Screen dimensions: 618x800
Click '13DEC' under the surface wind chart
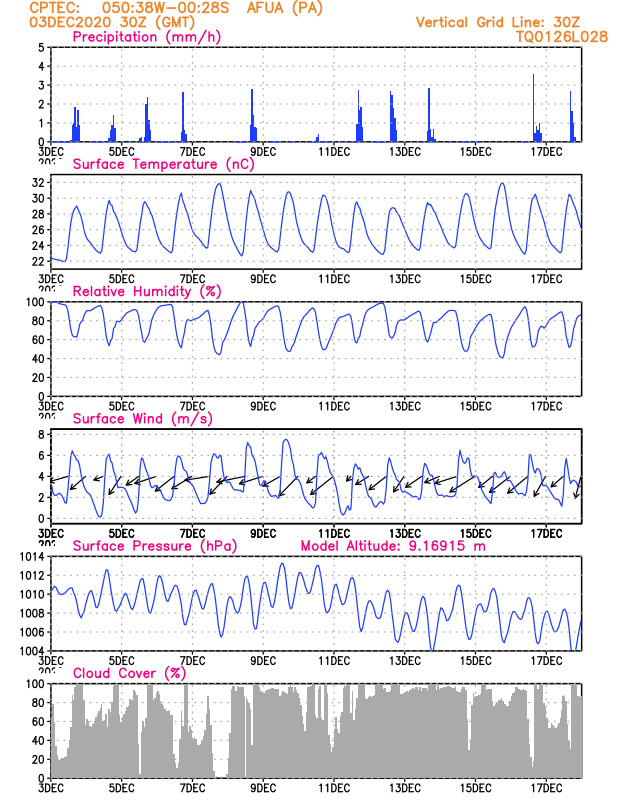point(405,534)
